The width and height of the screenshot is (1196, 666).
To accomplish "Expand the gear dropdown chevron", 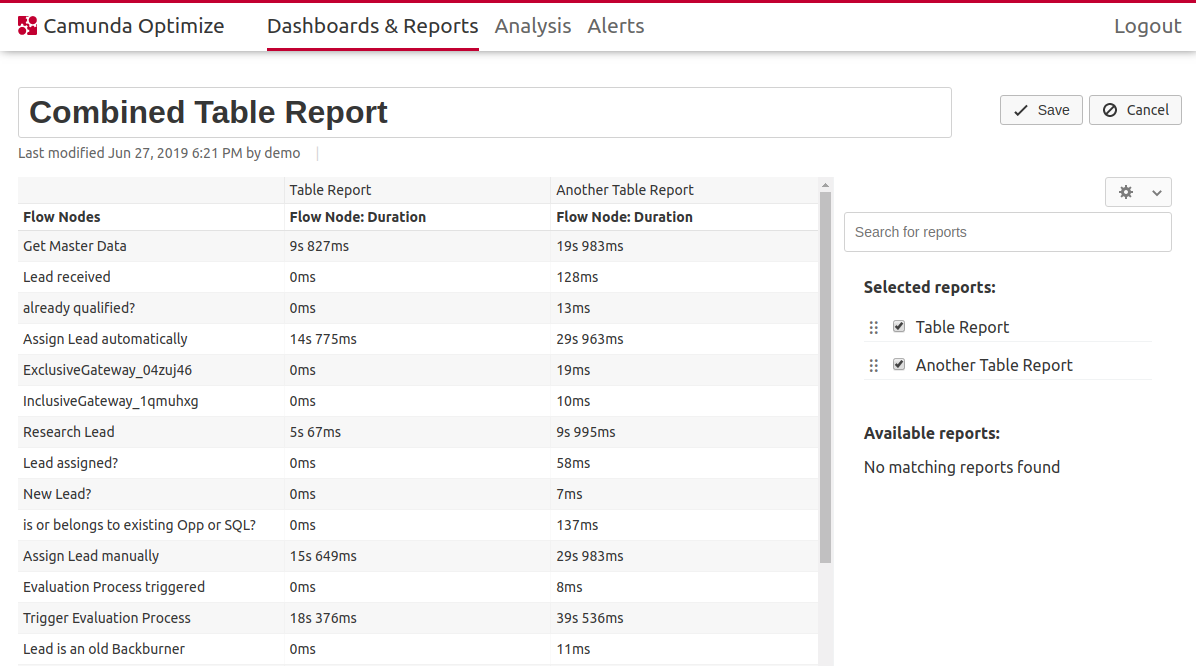I will tap(1157, 193).
